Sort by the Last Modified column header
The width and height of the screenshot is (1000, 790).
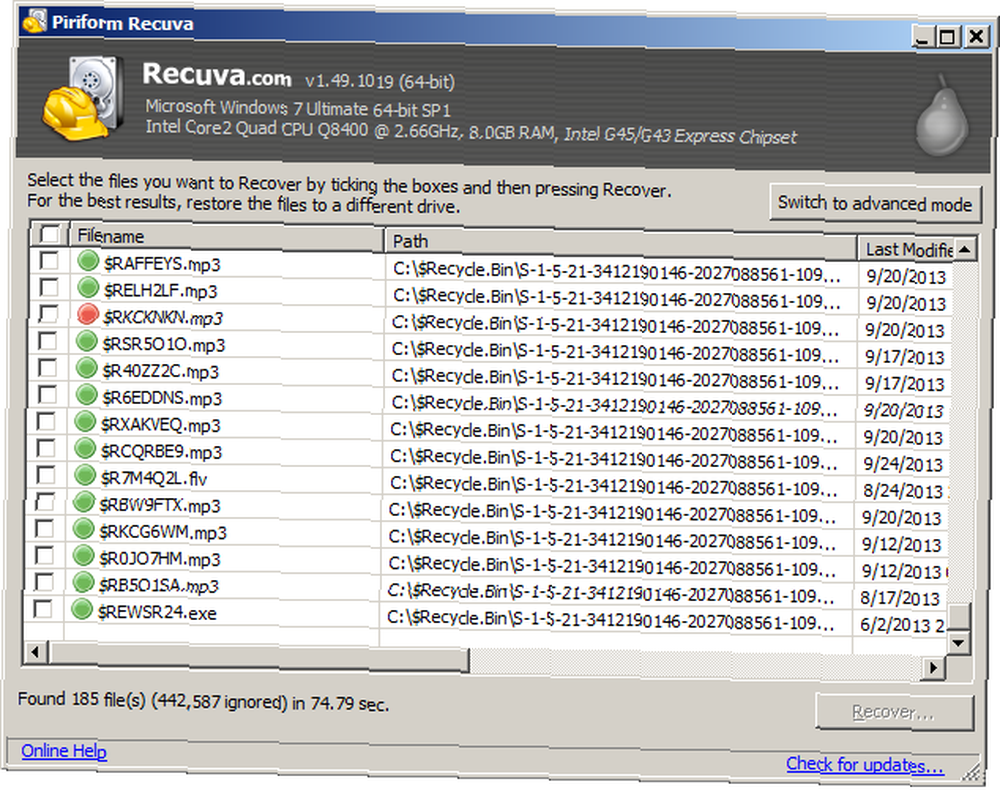tap(905, 249)
